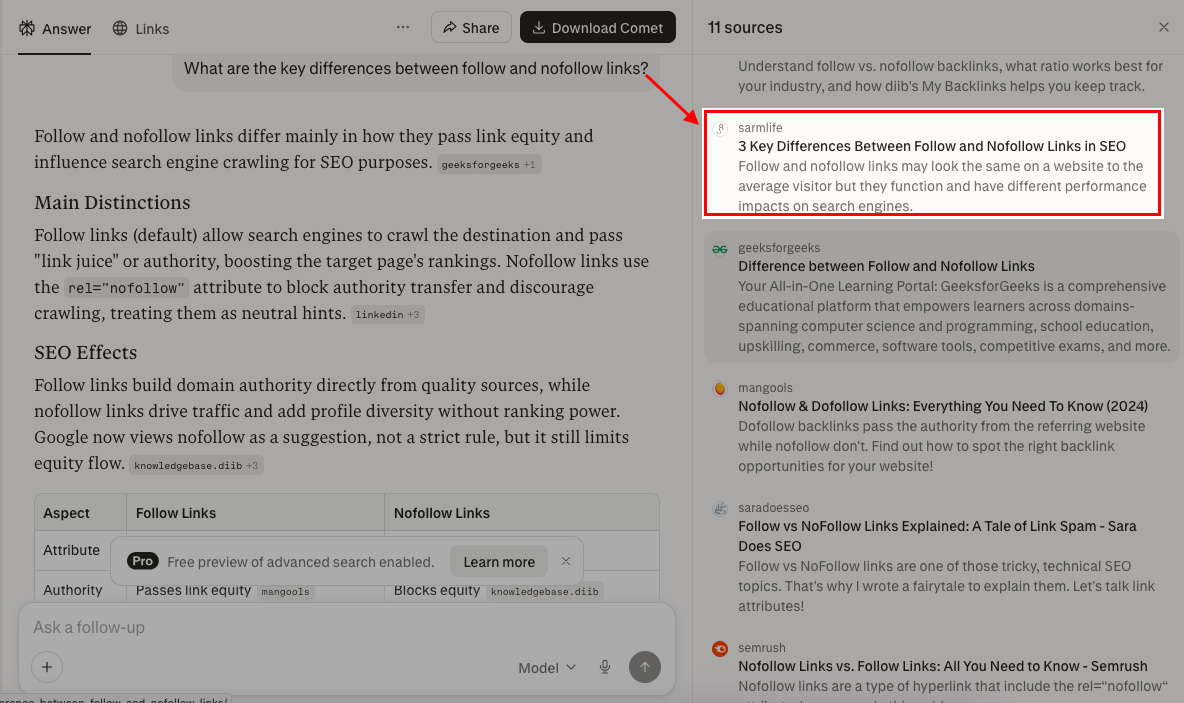The image size is (1184, 703).
Task: Expand the "knowledgebase.diib +3" citation chip
Action: pos(196,464)
